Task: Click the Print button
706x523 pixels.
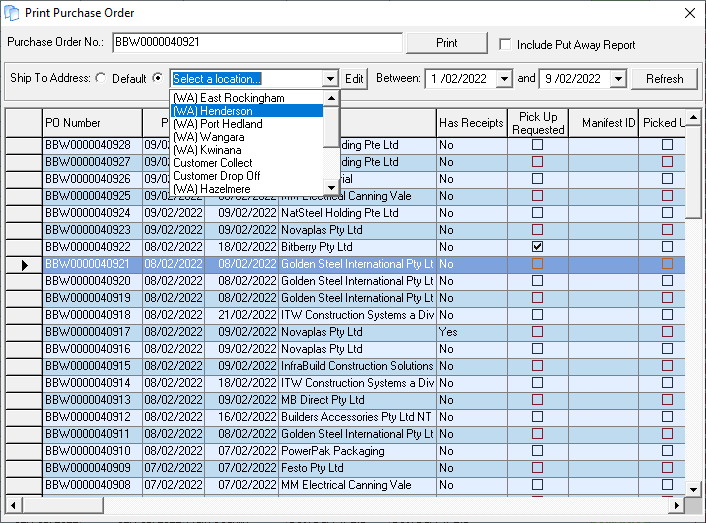Action: point(446,43)
